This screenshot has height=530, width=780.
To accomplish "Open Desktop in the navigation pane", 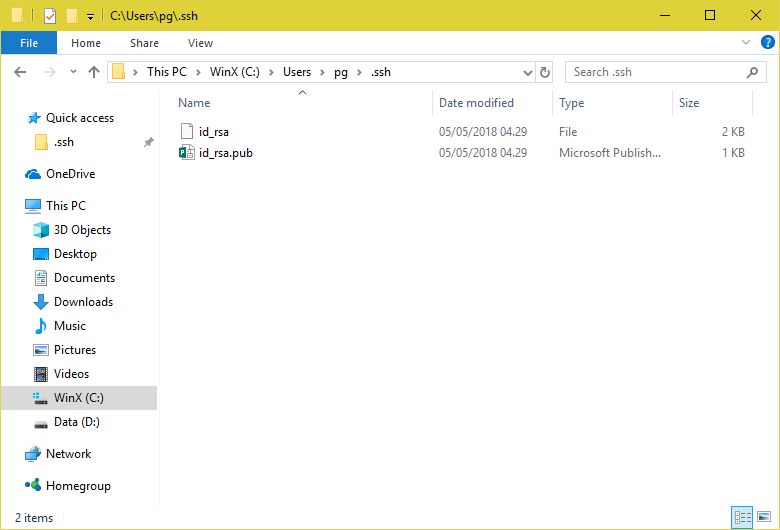I will pos(75,253).
